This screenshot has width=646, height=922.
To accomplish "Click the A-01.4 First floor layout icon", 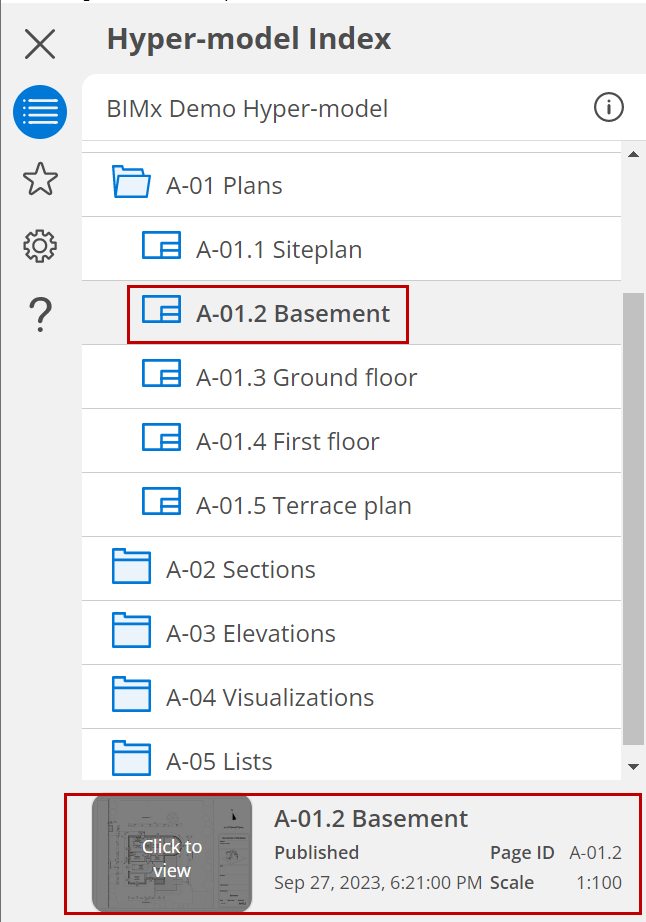I will click(x=161, y=439).
